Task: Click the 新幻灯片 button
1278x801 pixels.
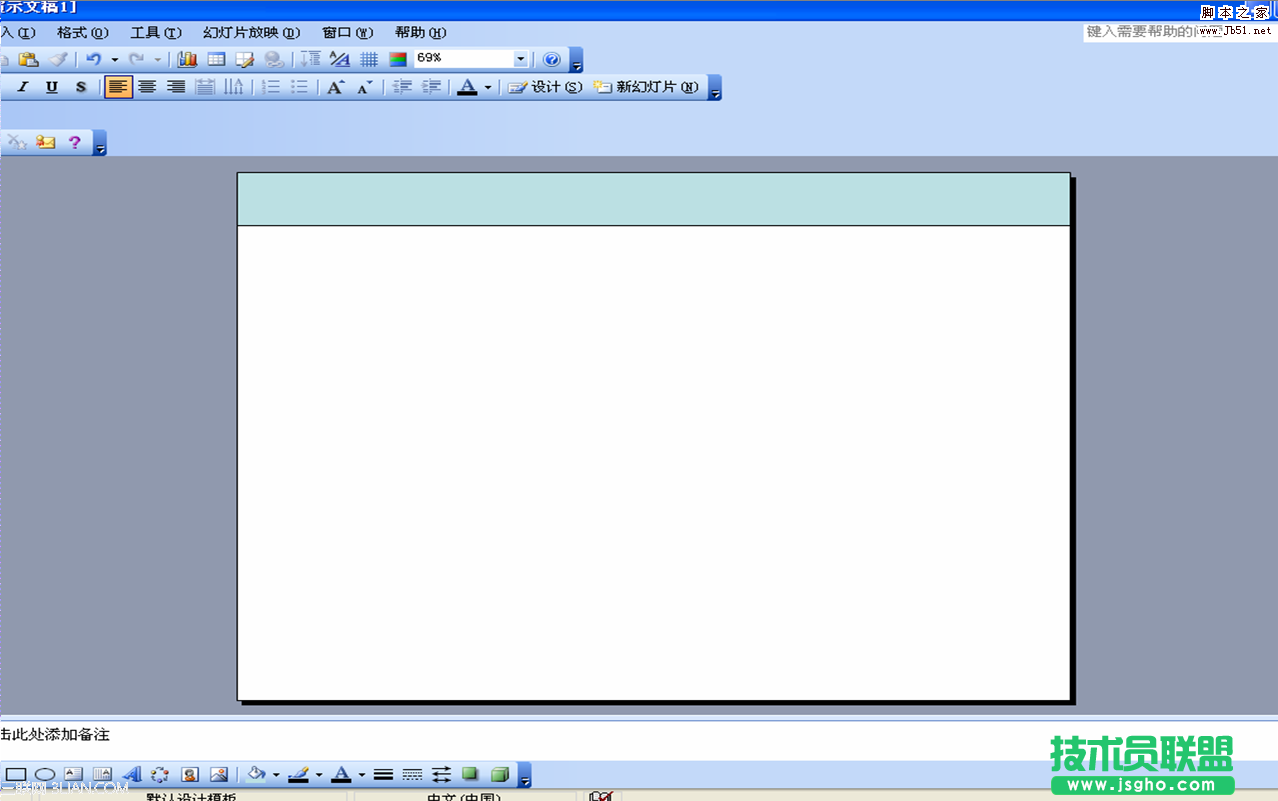Action: (x=647, y=88)
